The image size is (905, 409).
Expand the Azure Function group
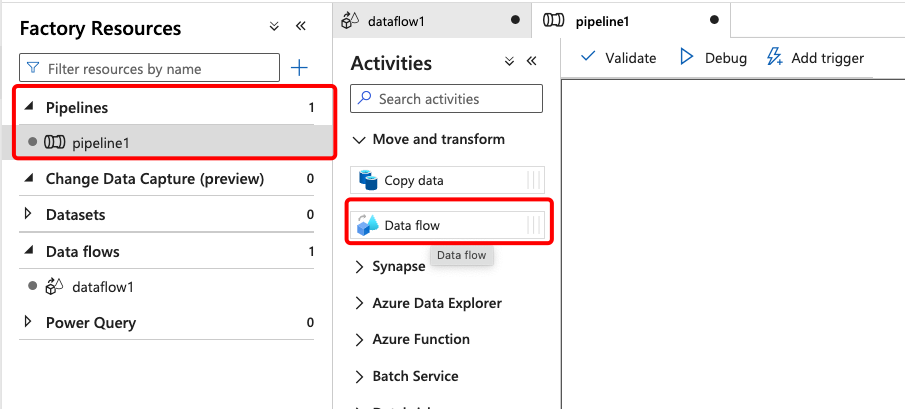360,340
